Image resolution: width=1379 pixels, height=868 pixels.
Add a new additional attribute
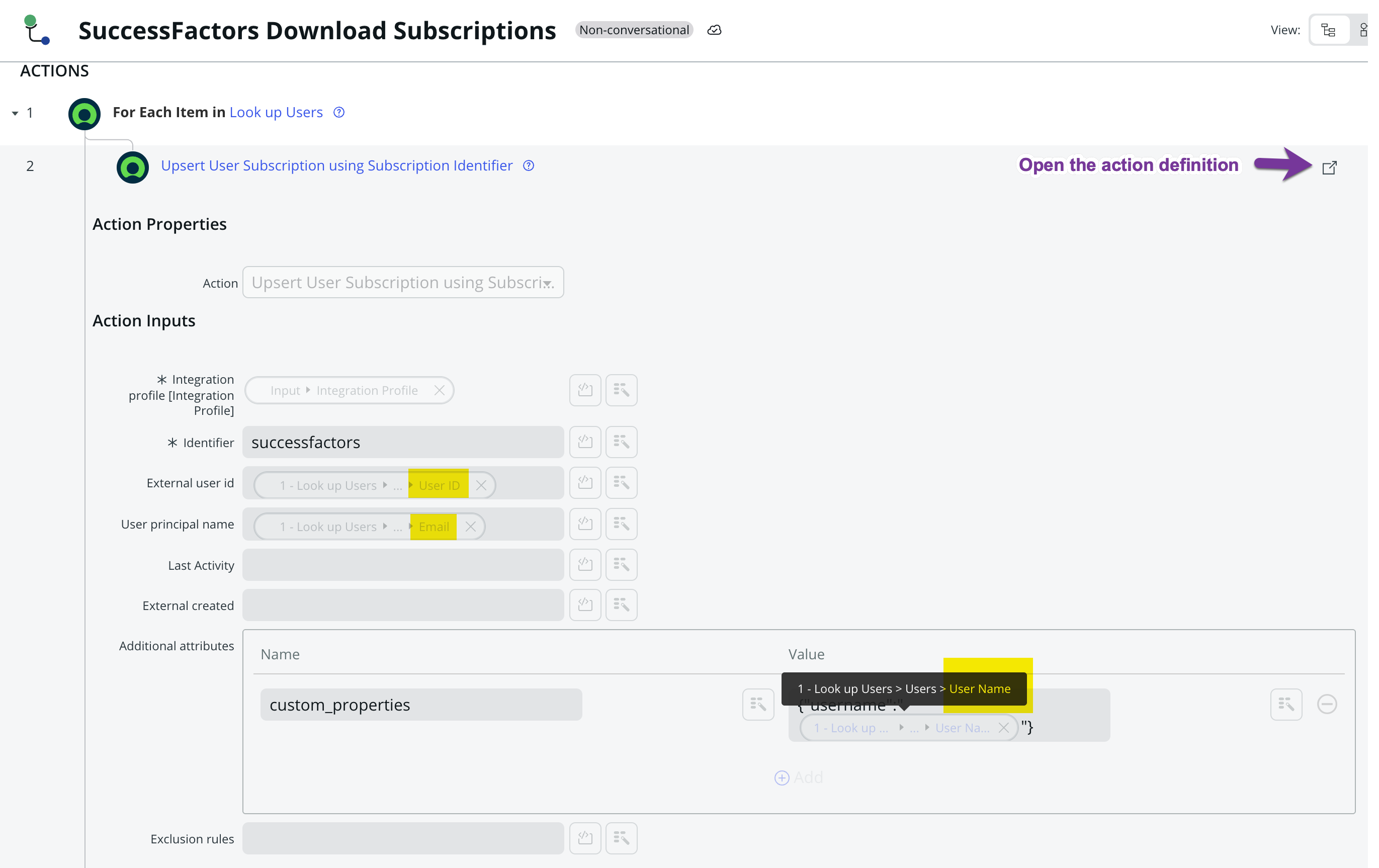click(798, 777)
